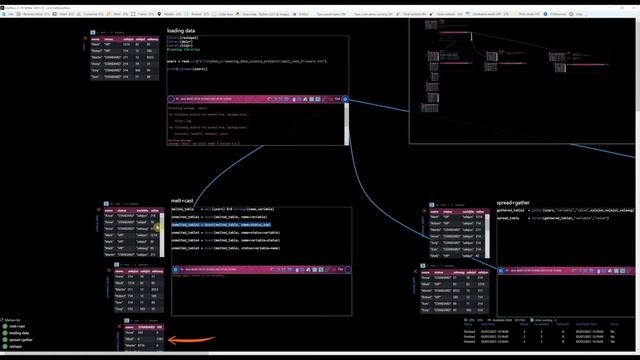The width and height of the screenshot is (640, 360).
Task: Close lower table beside spread+gather
Action: (x=415, y=271)
